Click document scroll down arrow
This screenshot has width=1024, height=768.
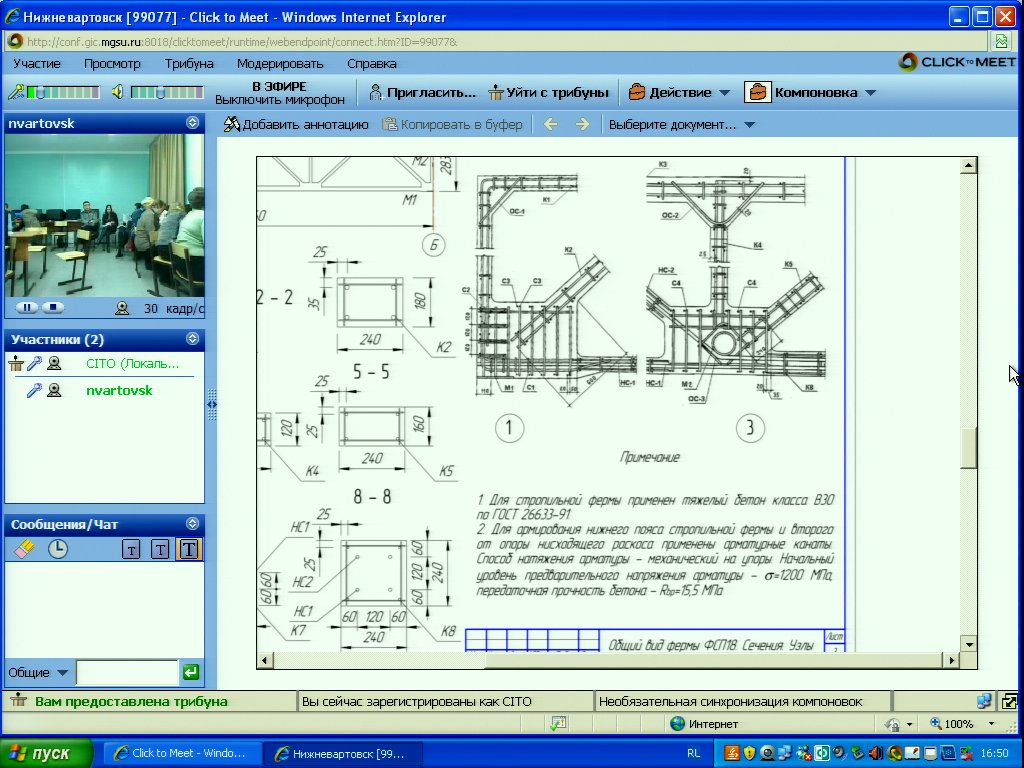(968, 645)
